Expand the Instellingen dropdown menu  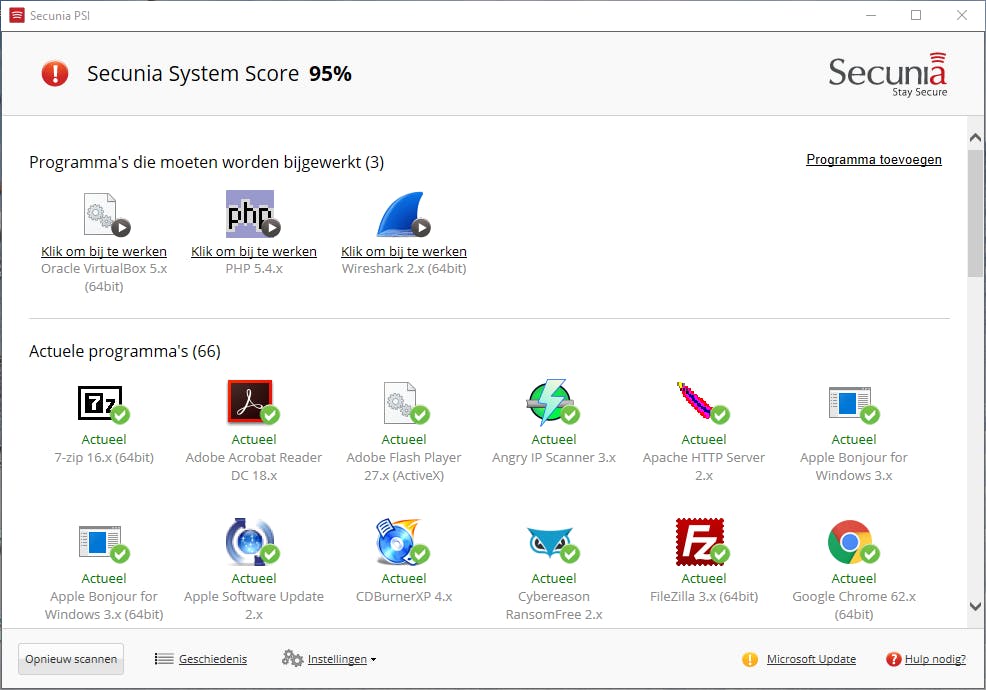click(x=330, y=659)
